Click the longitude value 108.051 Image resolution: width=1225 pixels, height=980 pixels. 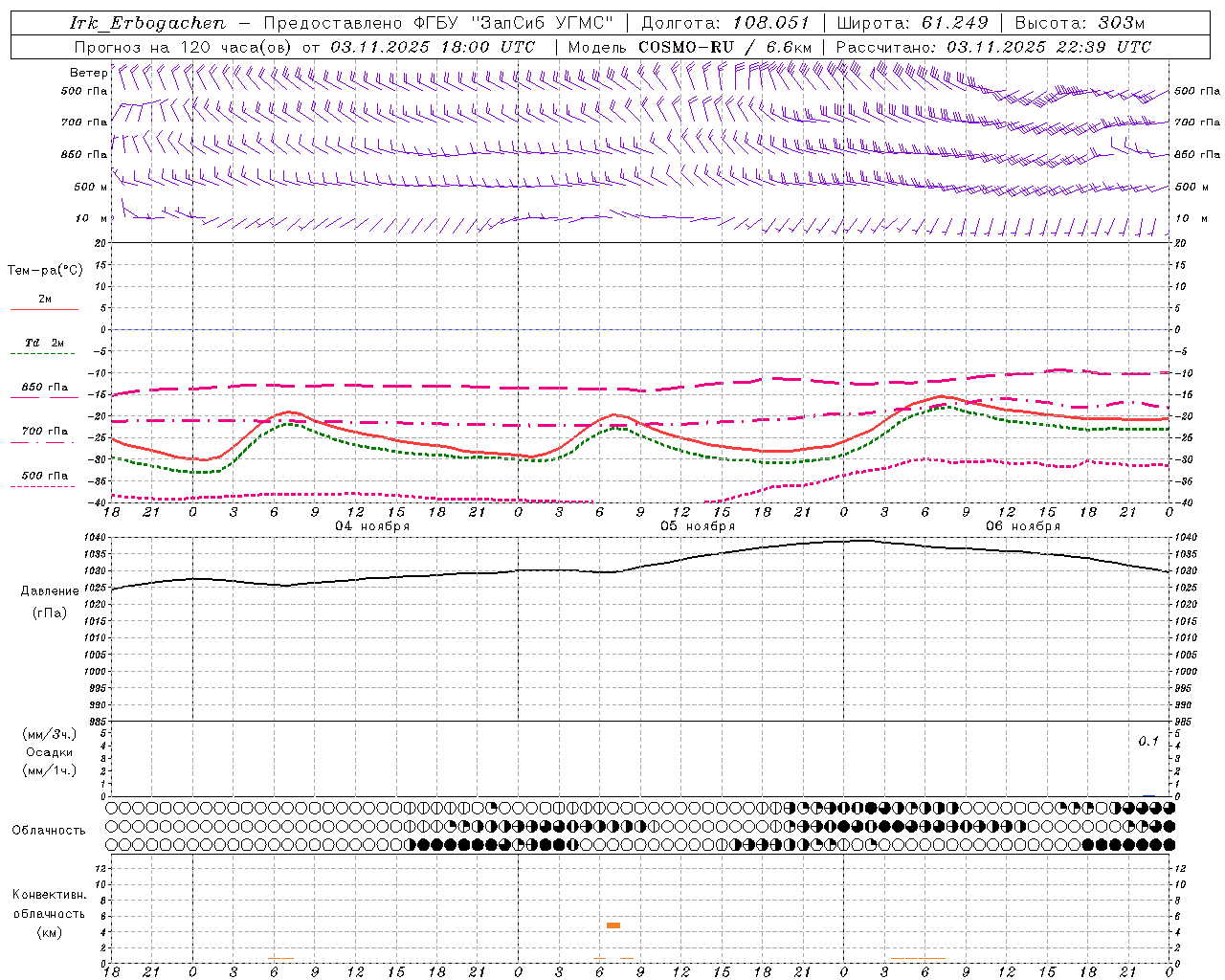(770, 23)
